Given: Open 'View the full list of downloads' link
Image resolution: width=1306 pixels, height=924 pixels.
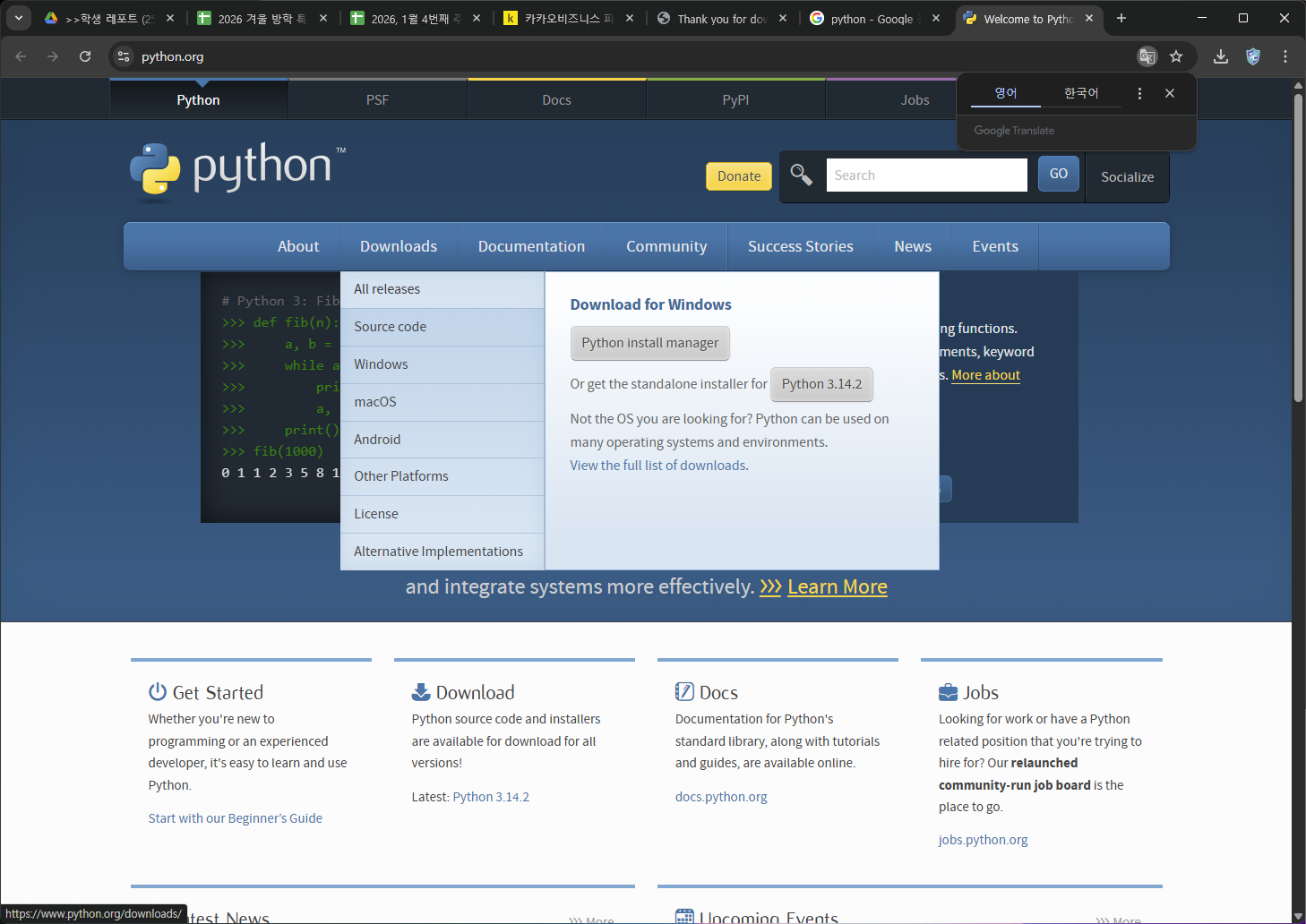Looking at the screenshot, I should pos(657,466).
